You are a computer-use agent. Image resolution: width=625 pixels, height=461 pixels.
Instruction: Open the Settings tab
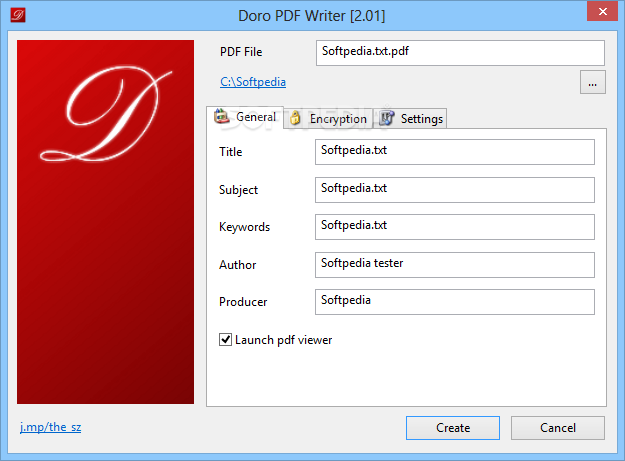tap(410, 119)
